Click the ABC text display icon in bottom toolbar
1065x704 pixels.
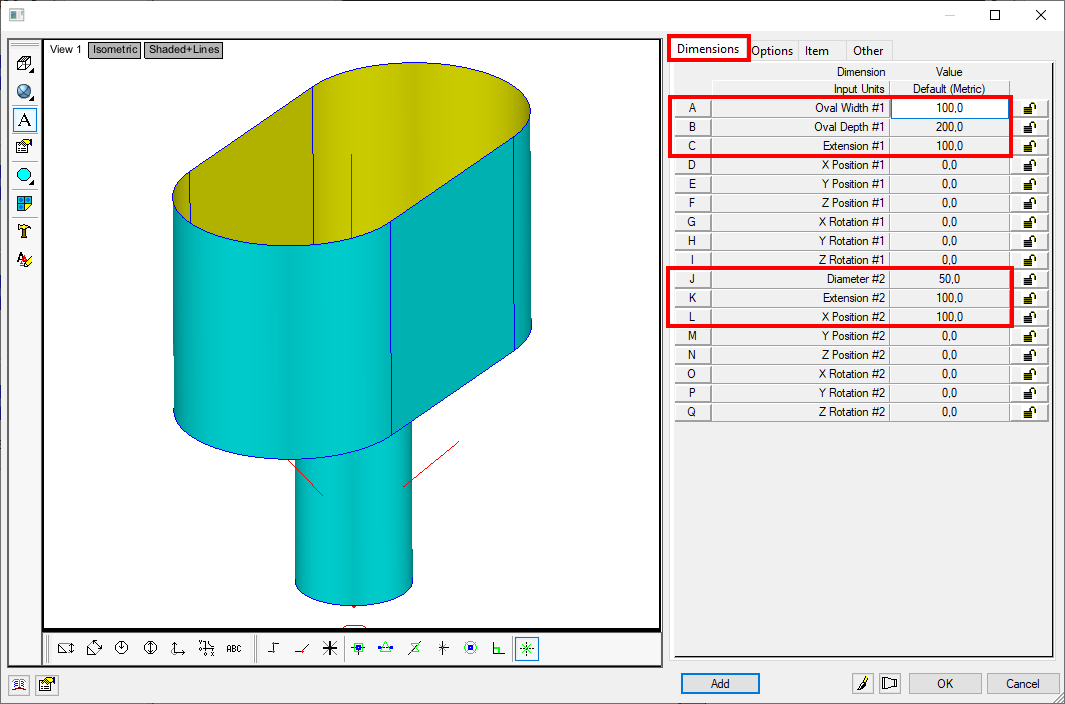(233, 648)
